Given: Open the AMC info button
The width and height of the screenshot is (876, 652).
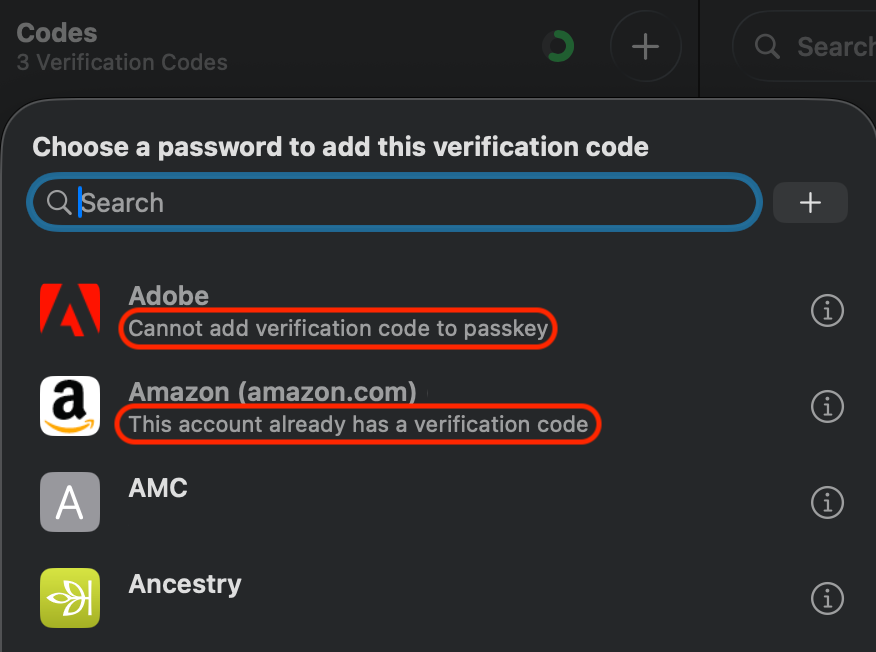Looking at the screenshot, I should (826, 502).
